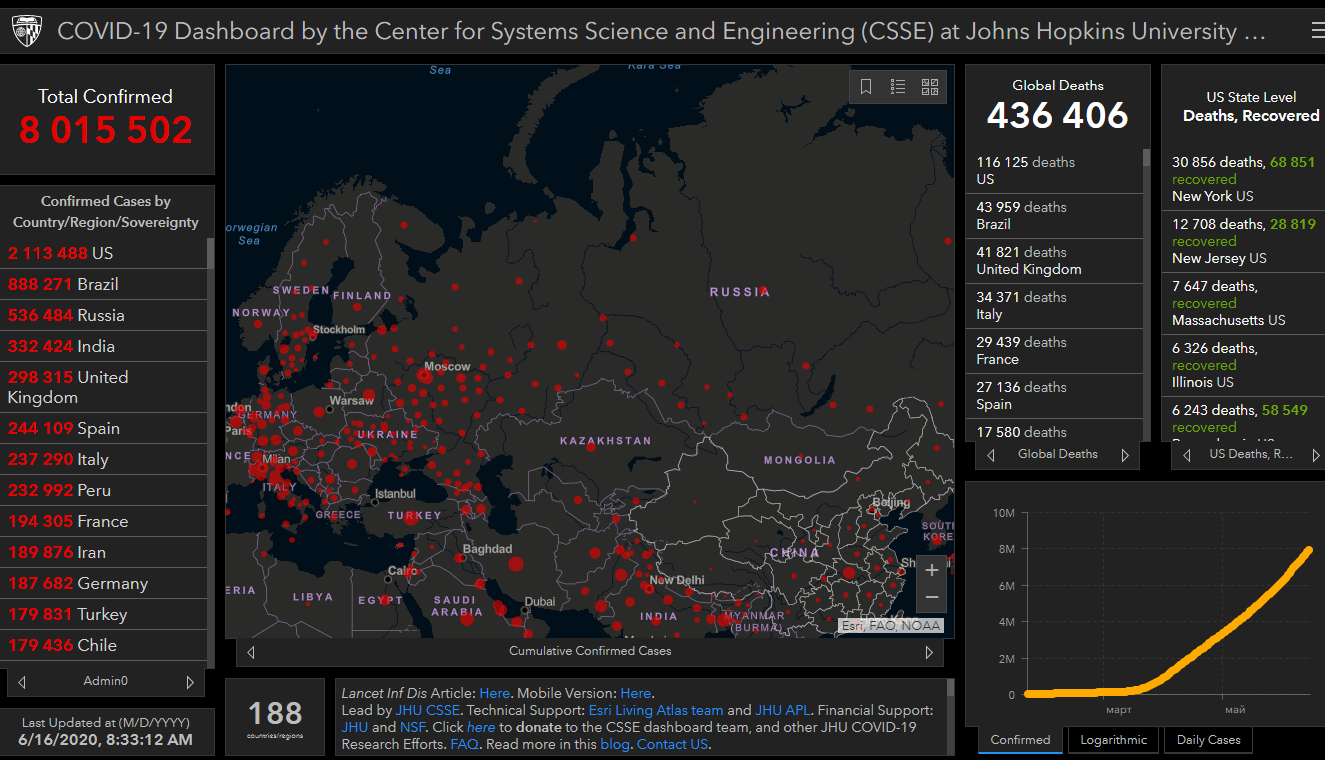This screenshot has height=760, width=1325.
Task: Go to next Admin0 list with right arrow
Action: pos(190,682)
